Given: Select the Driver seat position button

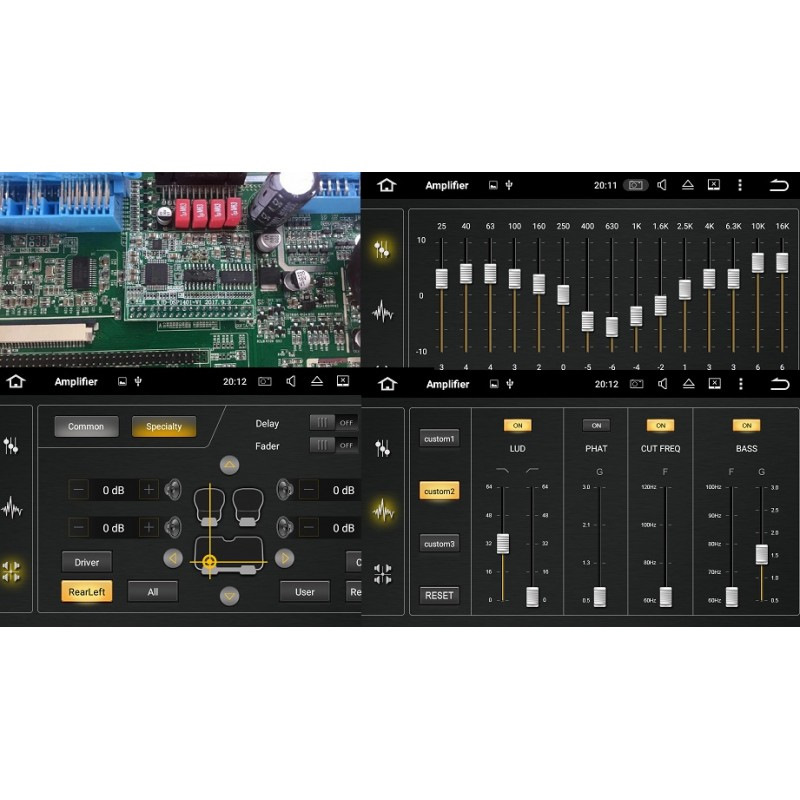Looking at the screenshot, I should pyautogui.click(x=87, y=562).
